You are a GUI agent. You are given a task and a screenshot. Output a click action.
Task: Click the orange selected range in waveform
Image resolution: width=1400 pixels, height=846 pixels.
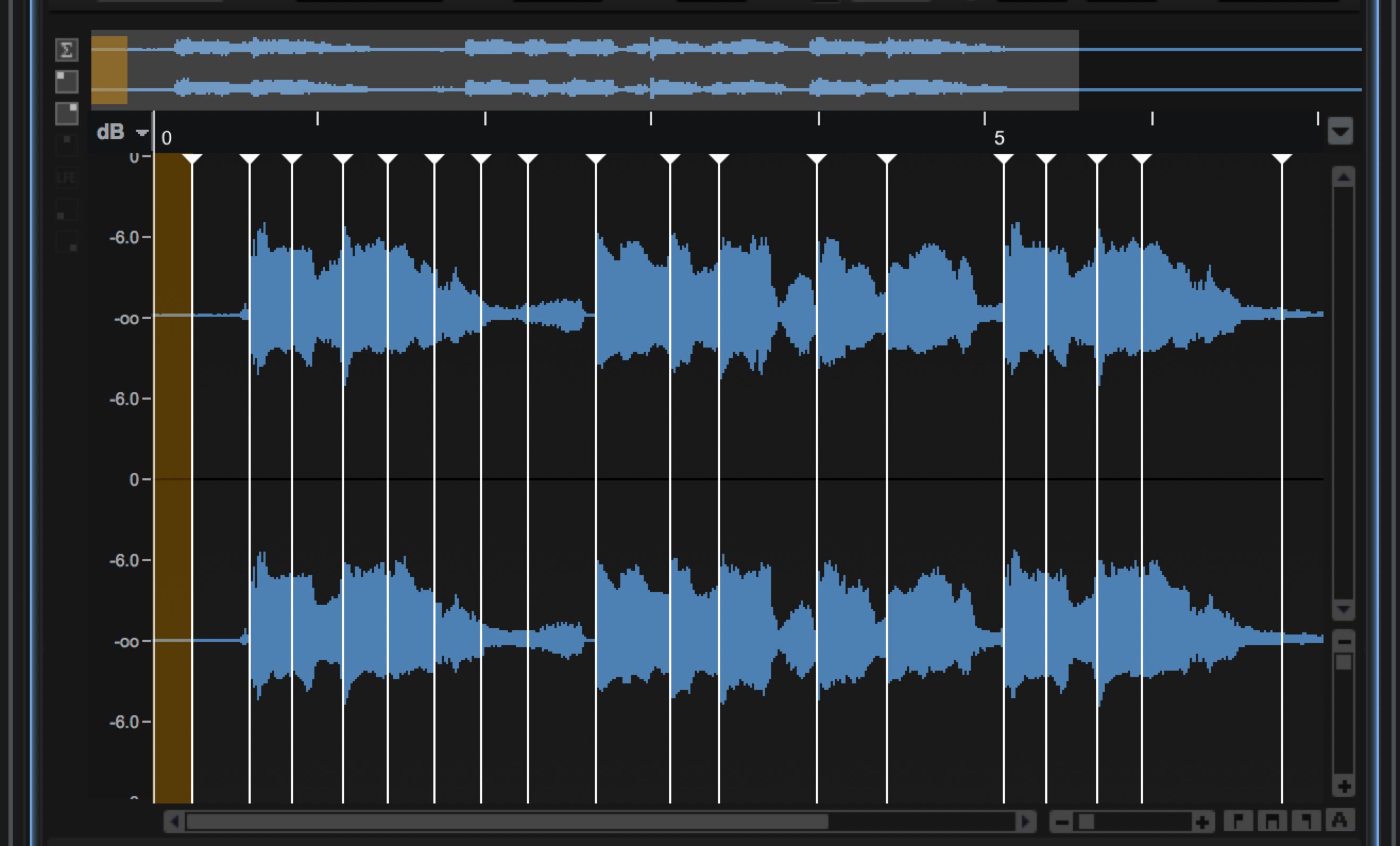tap(173, 478)
